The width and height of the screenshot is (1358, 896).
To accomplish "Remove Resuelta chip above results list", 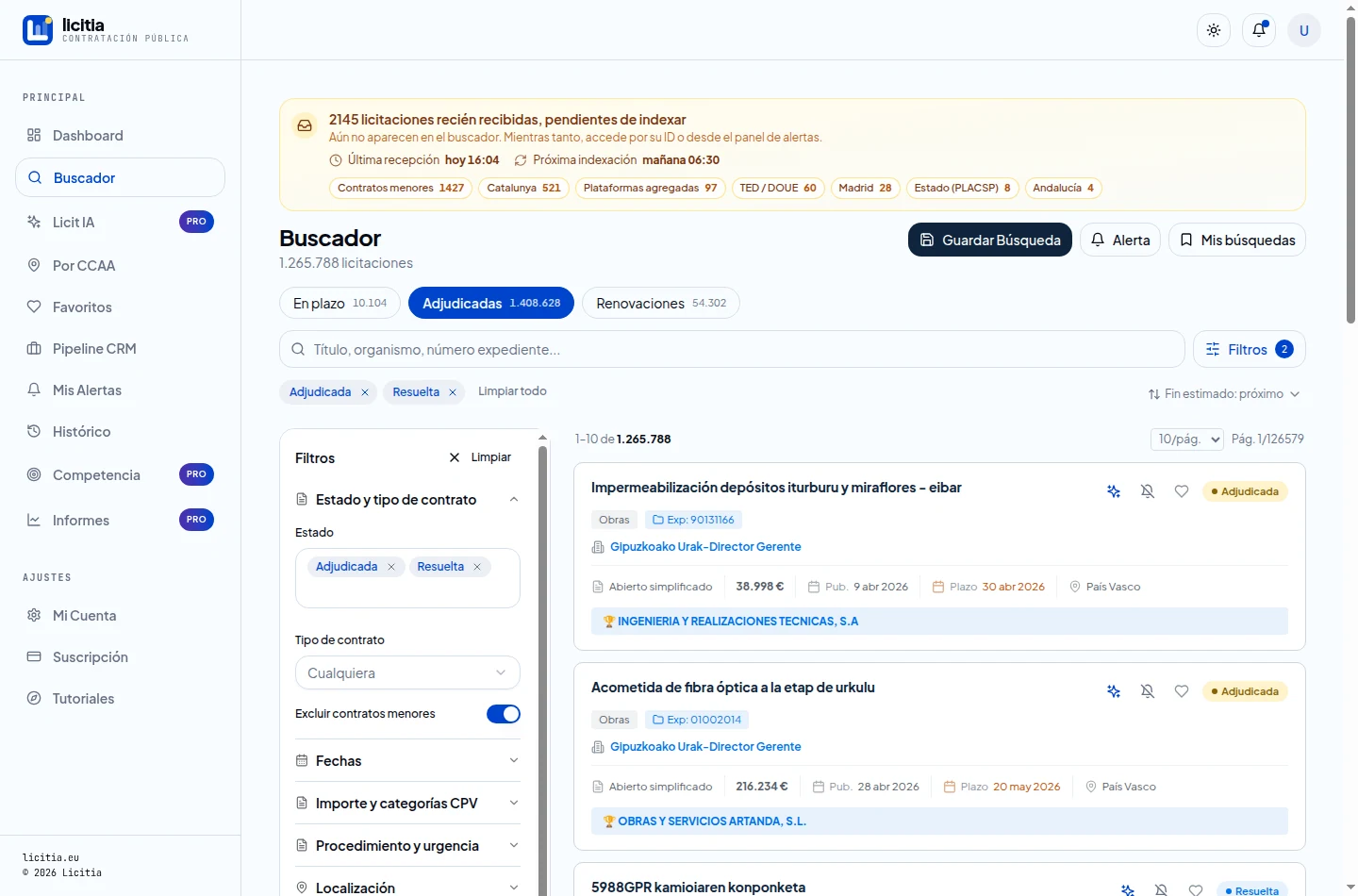I will pyautogui.click(x=453, y=392).
